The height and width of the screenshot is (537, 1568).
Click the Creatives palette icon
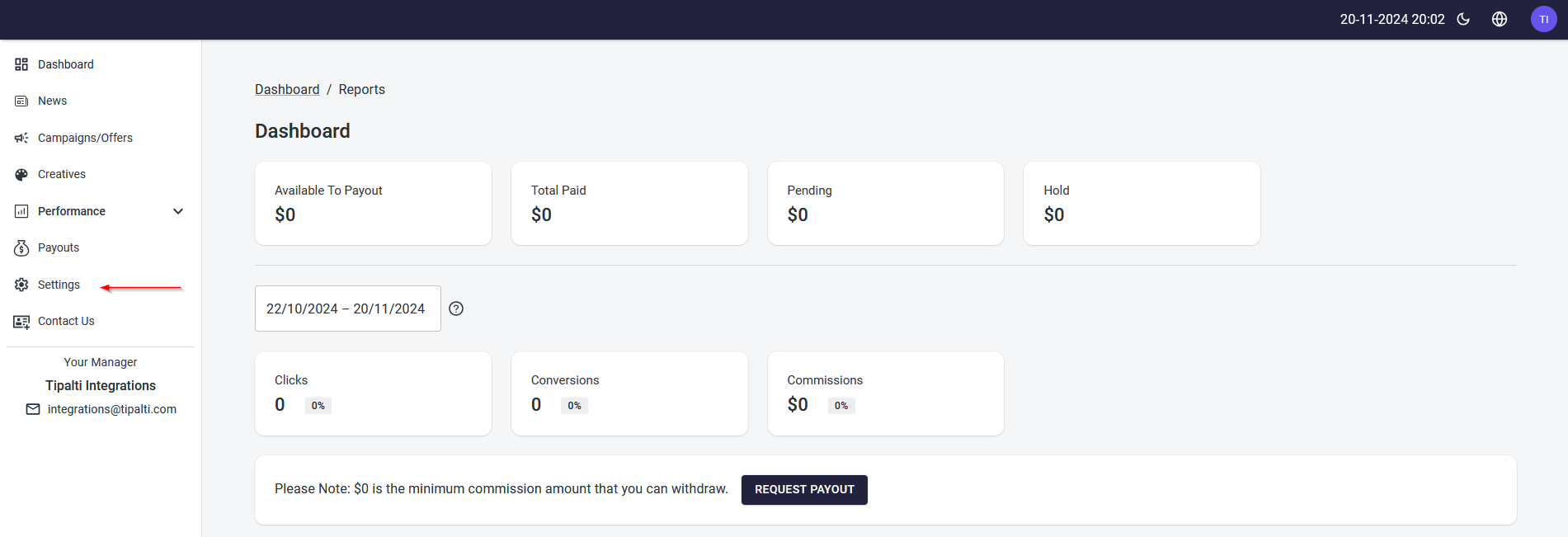pyautogui.click(x=21, y=174)
